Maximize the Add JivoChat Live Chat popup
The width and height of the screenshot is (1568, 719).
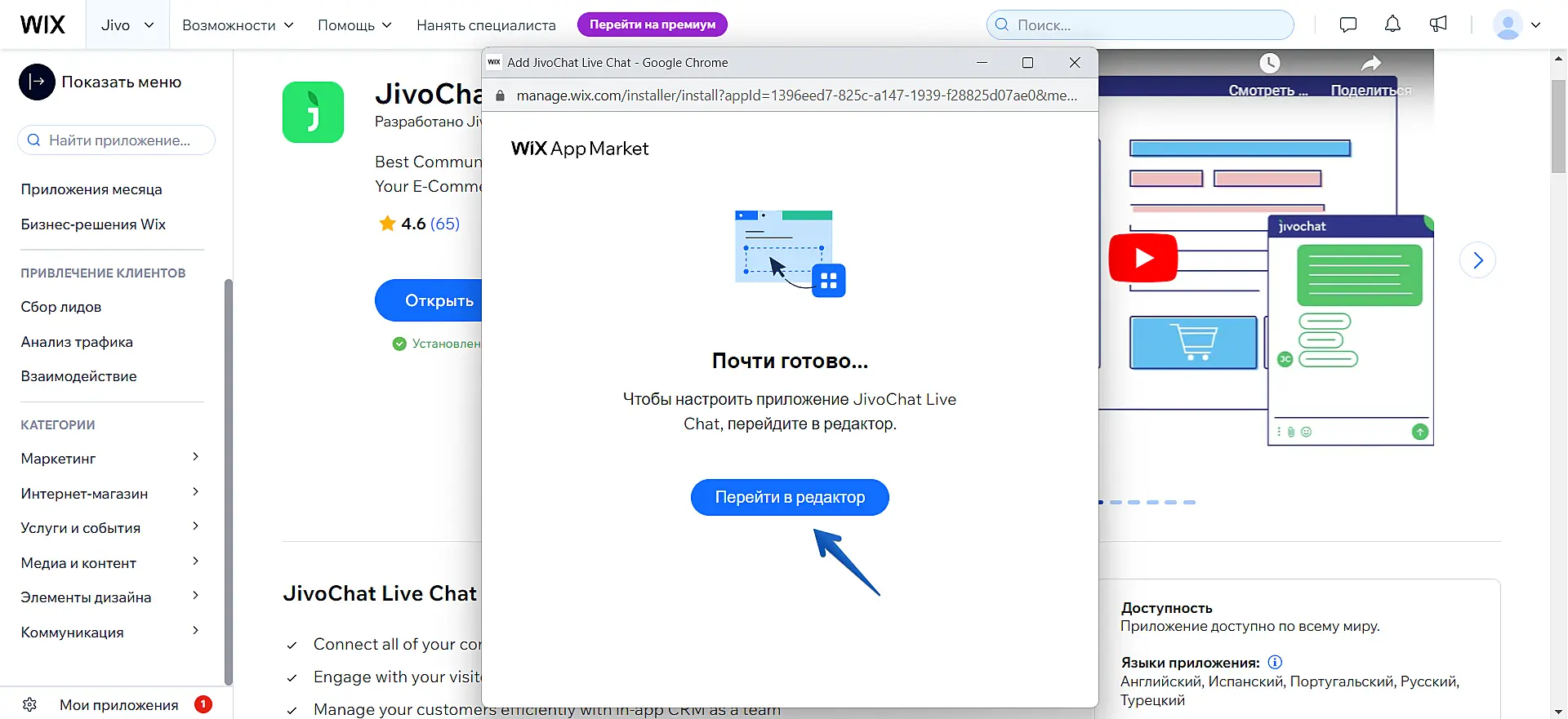(x=1028, y=63)
